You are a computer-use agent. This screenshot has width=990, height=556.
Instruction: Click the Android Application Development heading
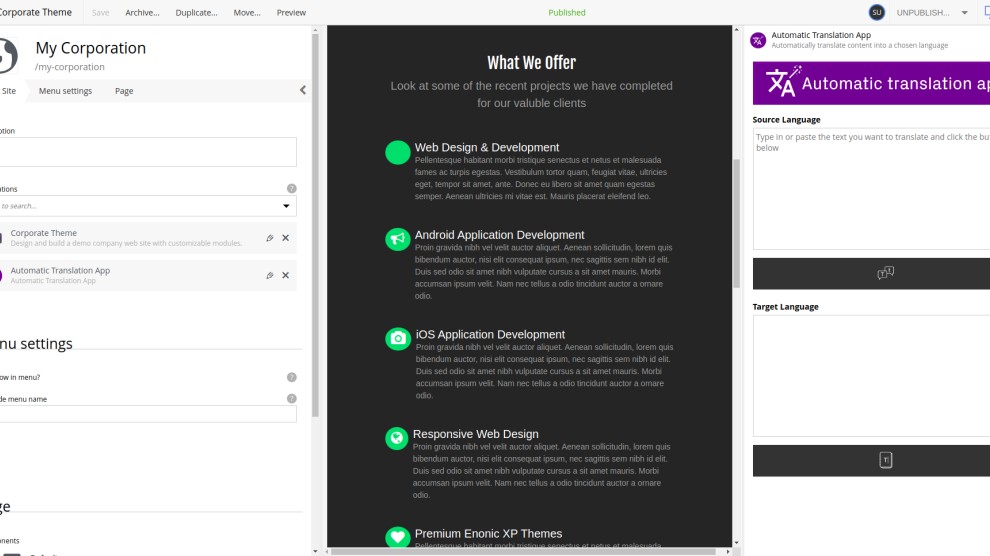coord(499,235)
